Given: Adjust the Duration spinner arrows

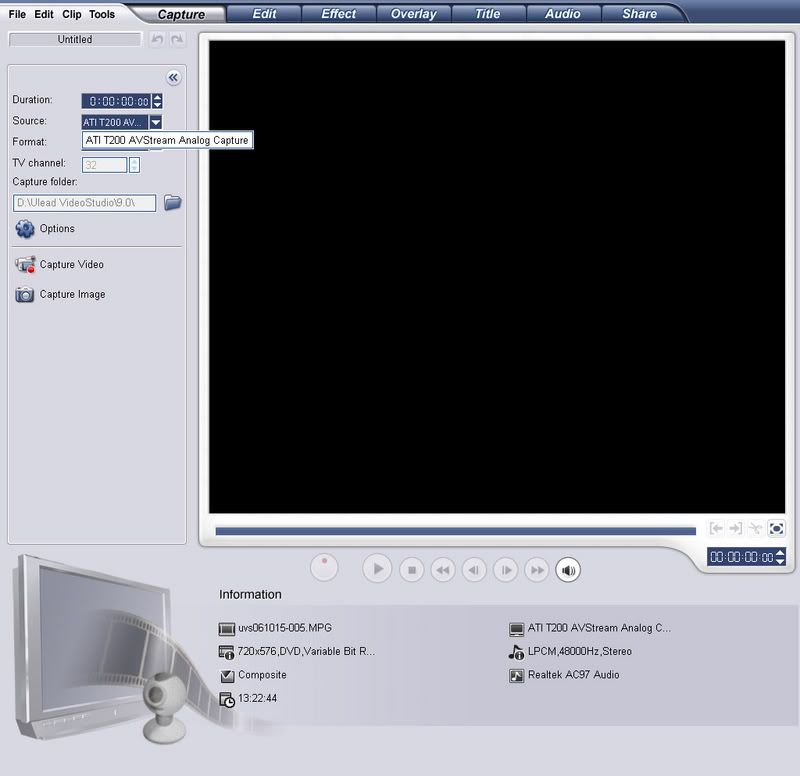Looking at the screenshot, I should [x=158, y=101].
